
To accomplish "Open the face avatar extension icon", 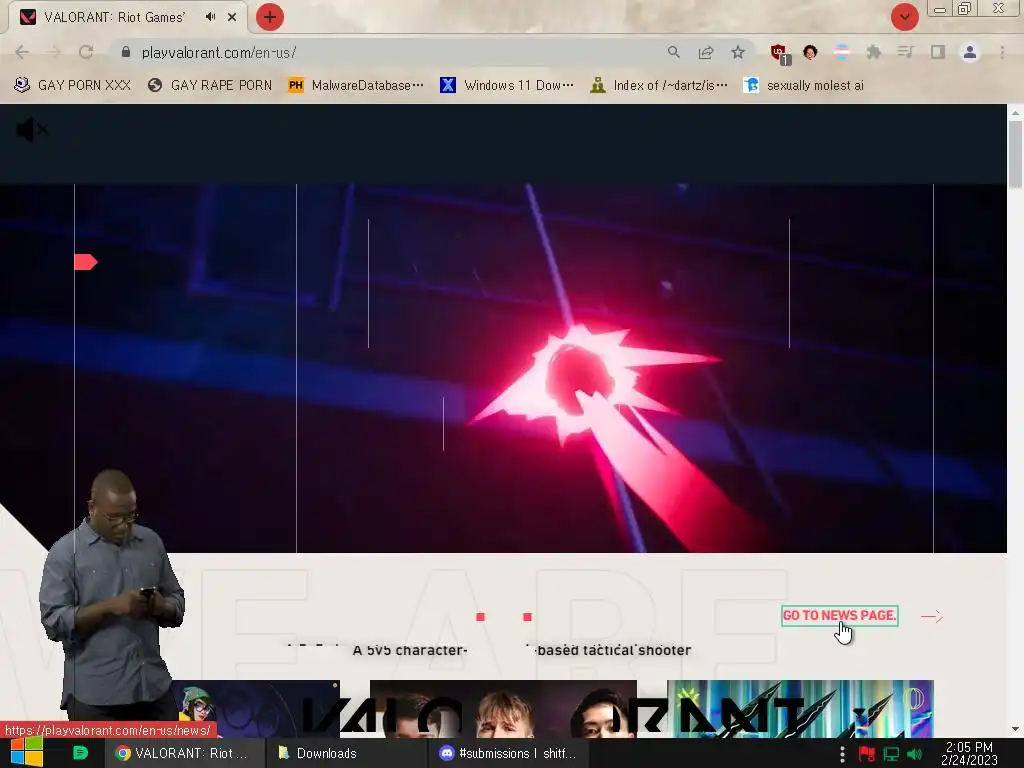I will 810,52.
